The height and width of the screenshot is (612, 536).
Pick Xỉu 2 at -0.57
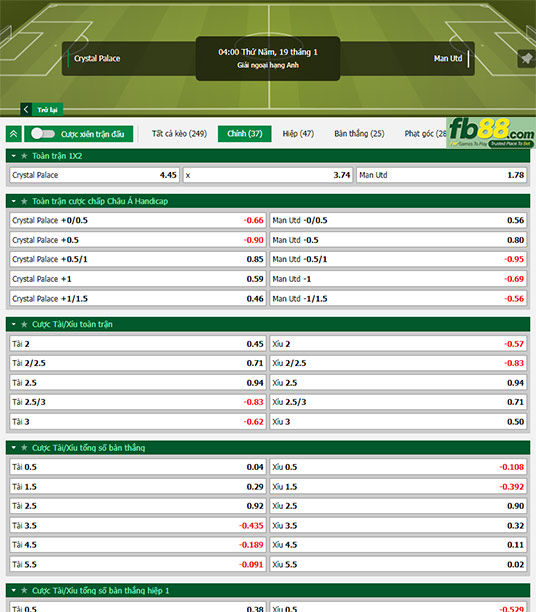pyautogui.click(x=398, y=344)
